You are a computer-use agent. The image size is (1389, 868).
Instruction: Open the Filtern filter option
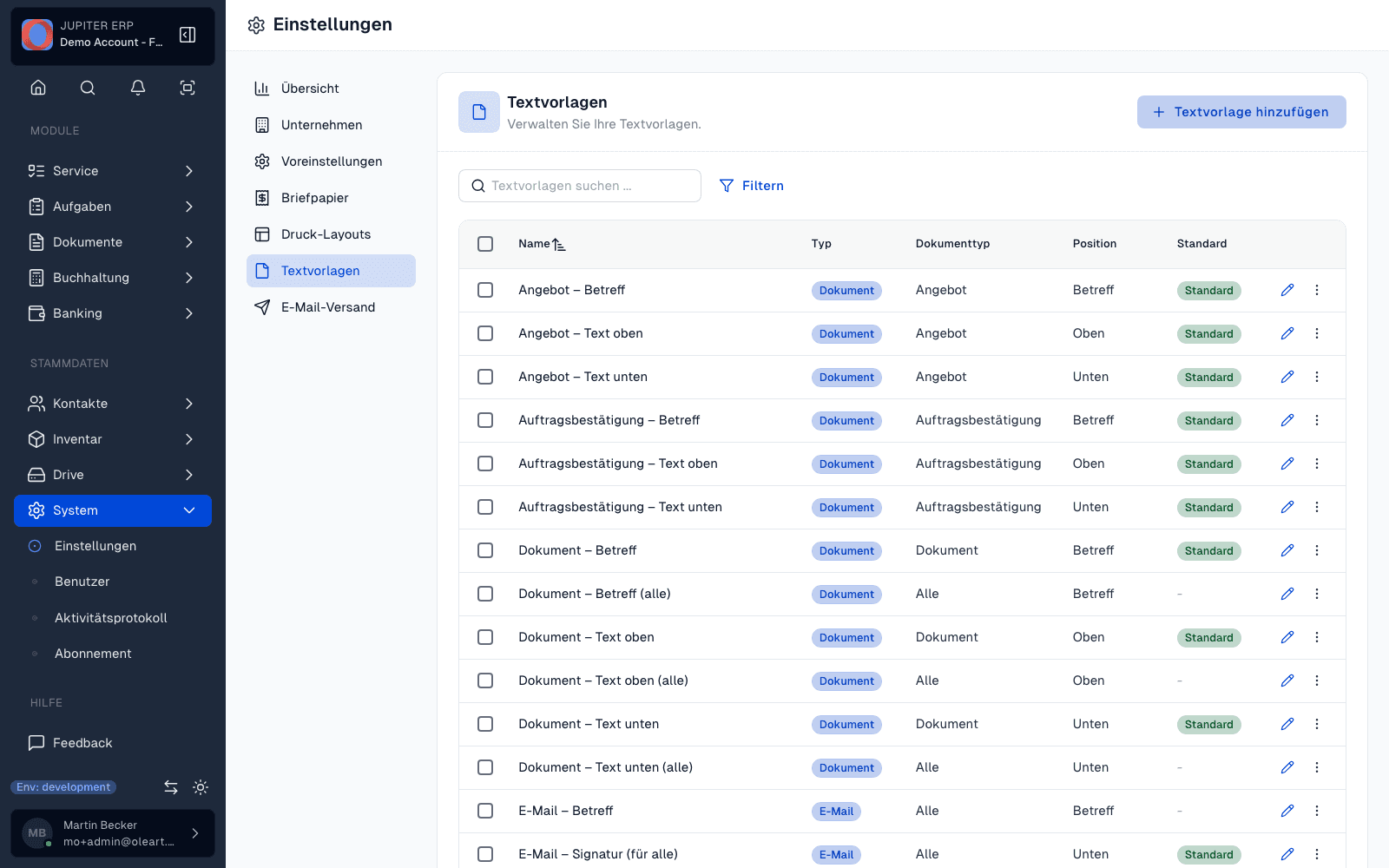(x=752, y=186)
